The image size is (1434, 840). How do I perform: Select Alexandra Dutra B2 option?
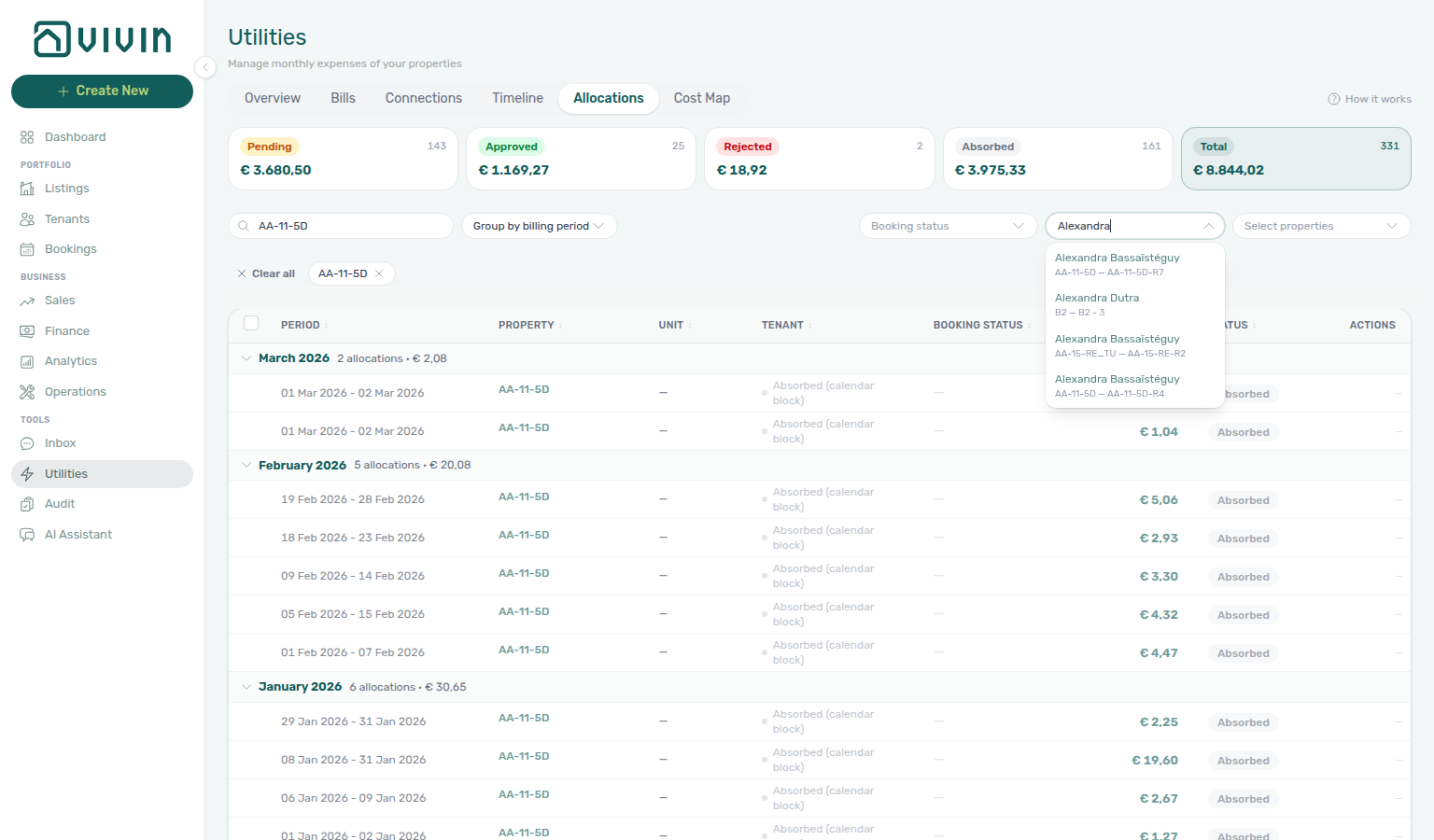pos(1135,304)
